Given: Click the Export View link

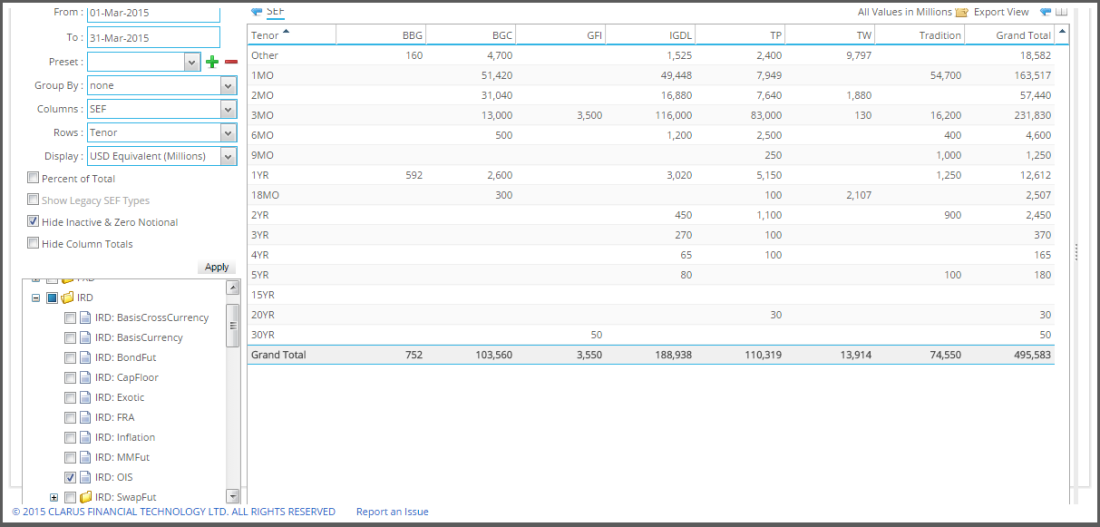Looking at the screenshot, I should 1000,12.
